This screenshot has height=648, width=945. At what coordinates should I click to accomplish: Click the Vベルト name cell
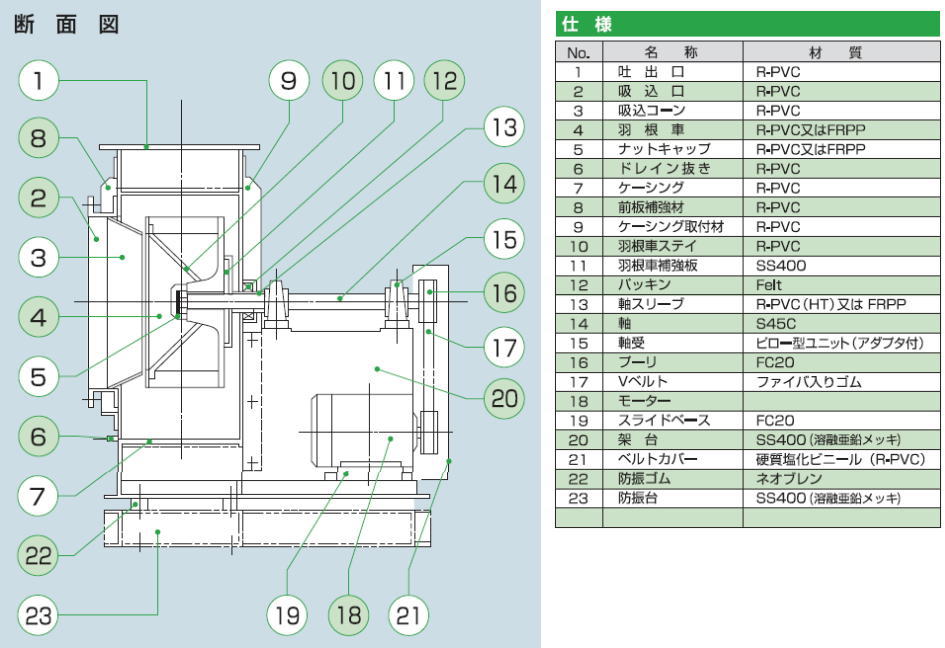point(673,382)
